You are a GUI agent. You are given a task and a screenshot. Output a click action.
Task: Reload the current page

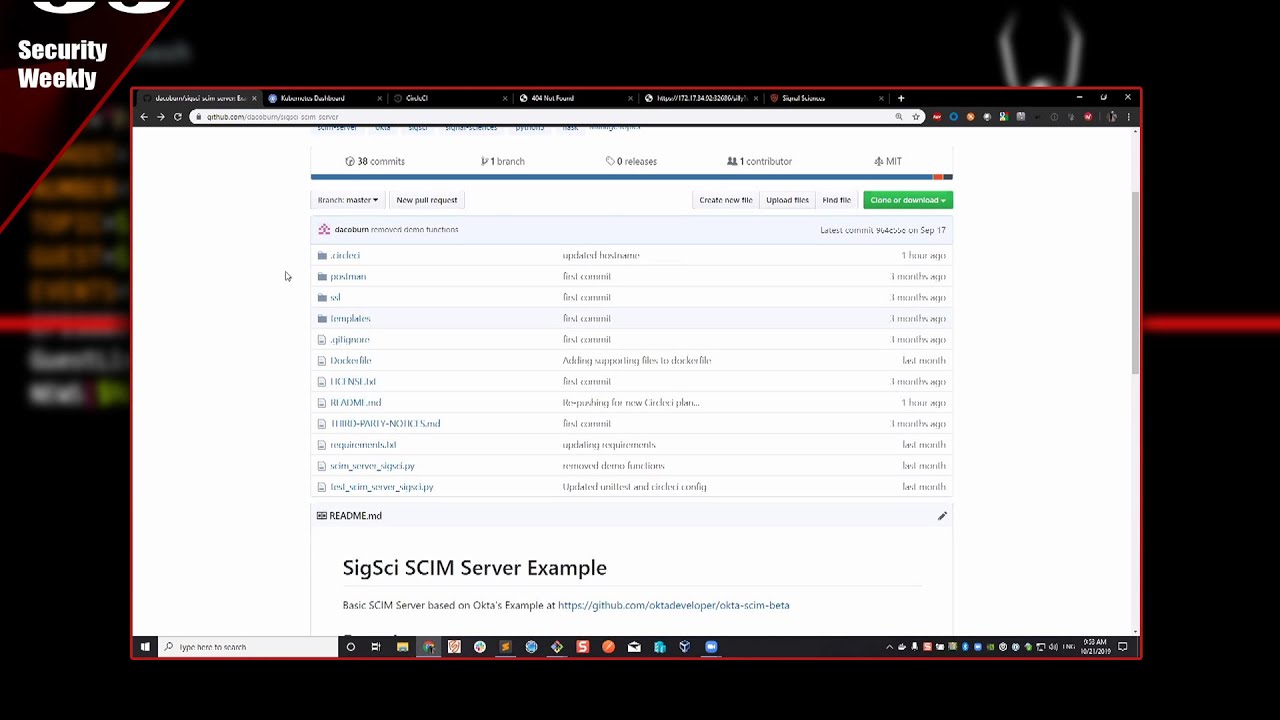pos(177,117)
